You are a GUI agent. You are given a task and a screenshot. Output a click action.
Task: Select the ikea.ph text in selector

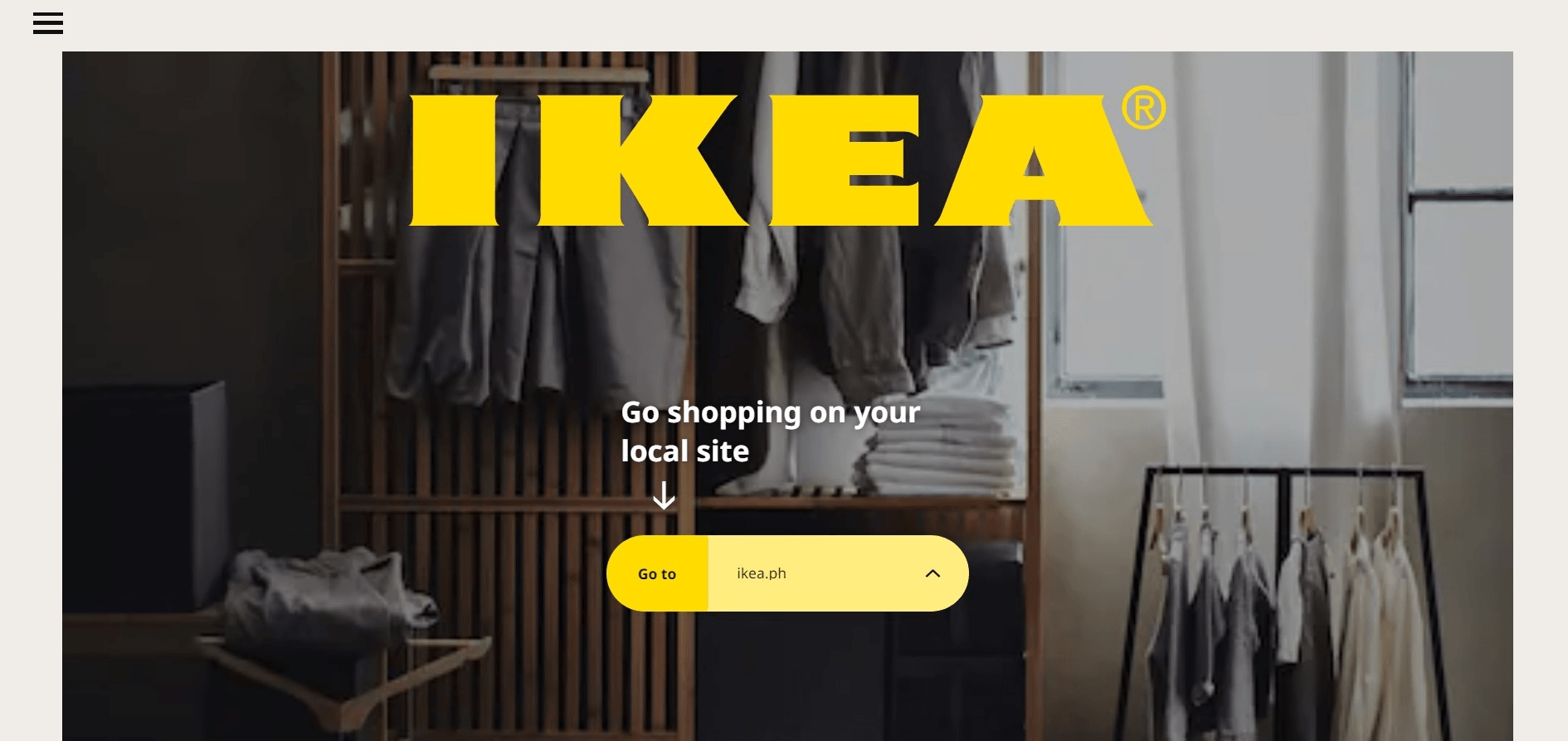point(762,573)
